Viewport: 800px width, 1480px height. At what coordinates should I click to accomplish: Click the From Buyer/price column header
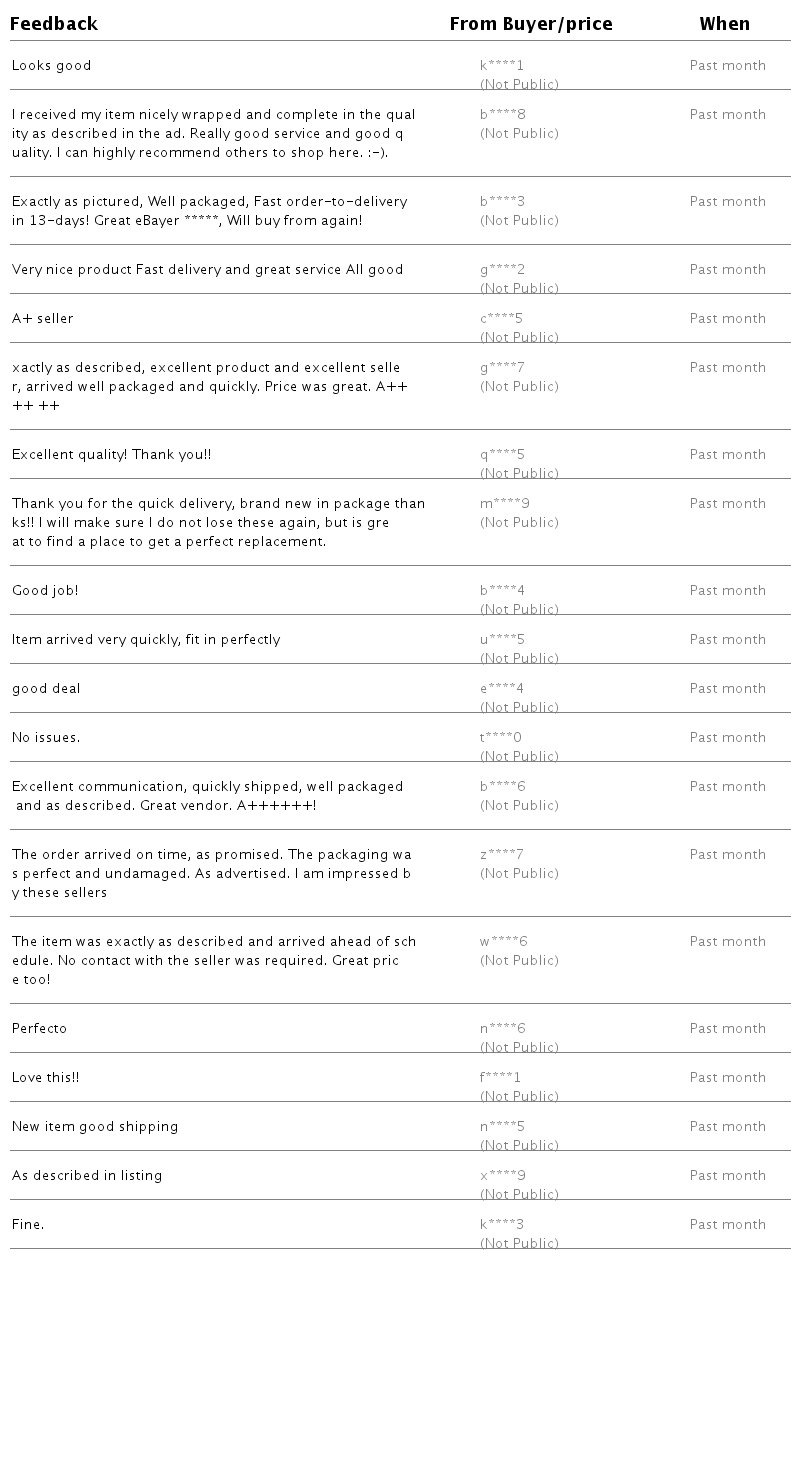(x=531, y=24)
